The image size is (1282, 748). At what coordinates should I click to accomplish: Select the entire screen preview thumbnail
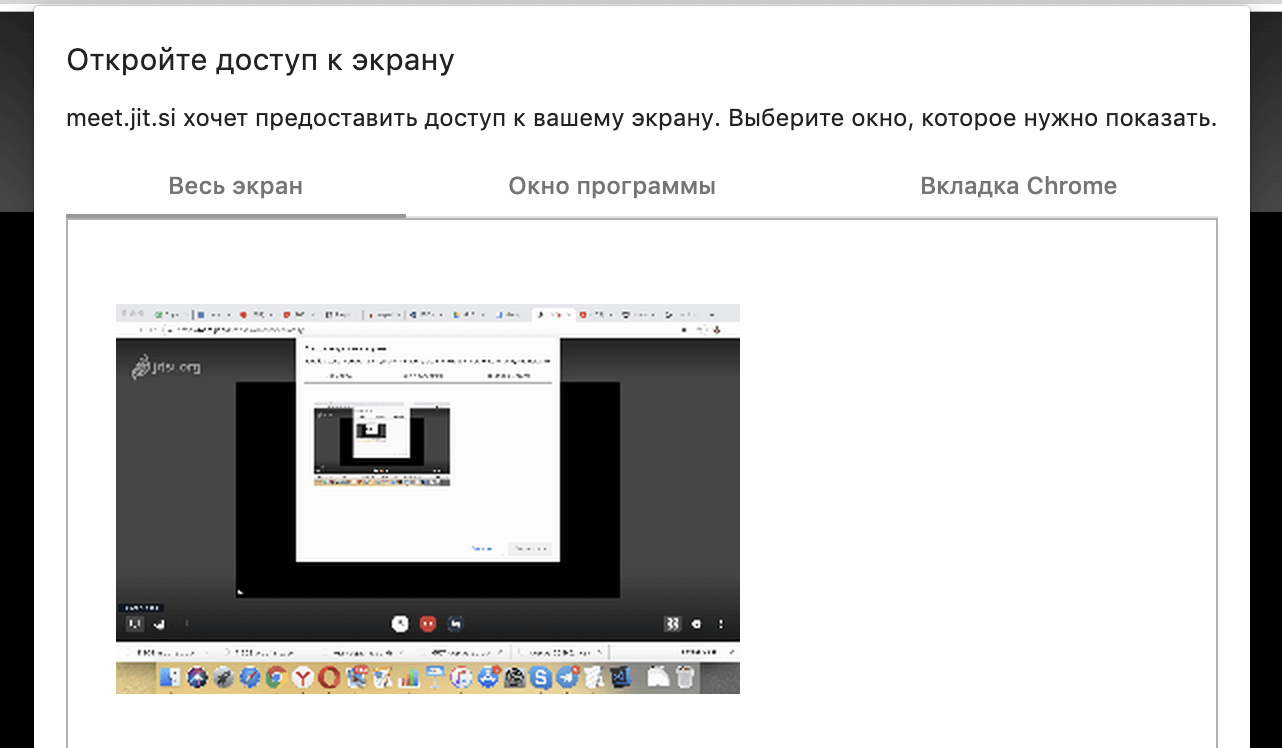point(427,498)
